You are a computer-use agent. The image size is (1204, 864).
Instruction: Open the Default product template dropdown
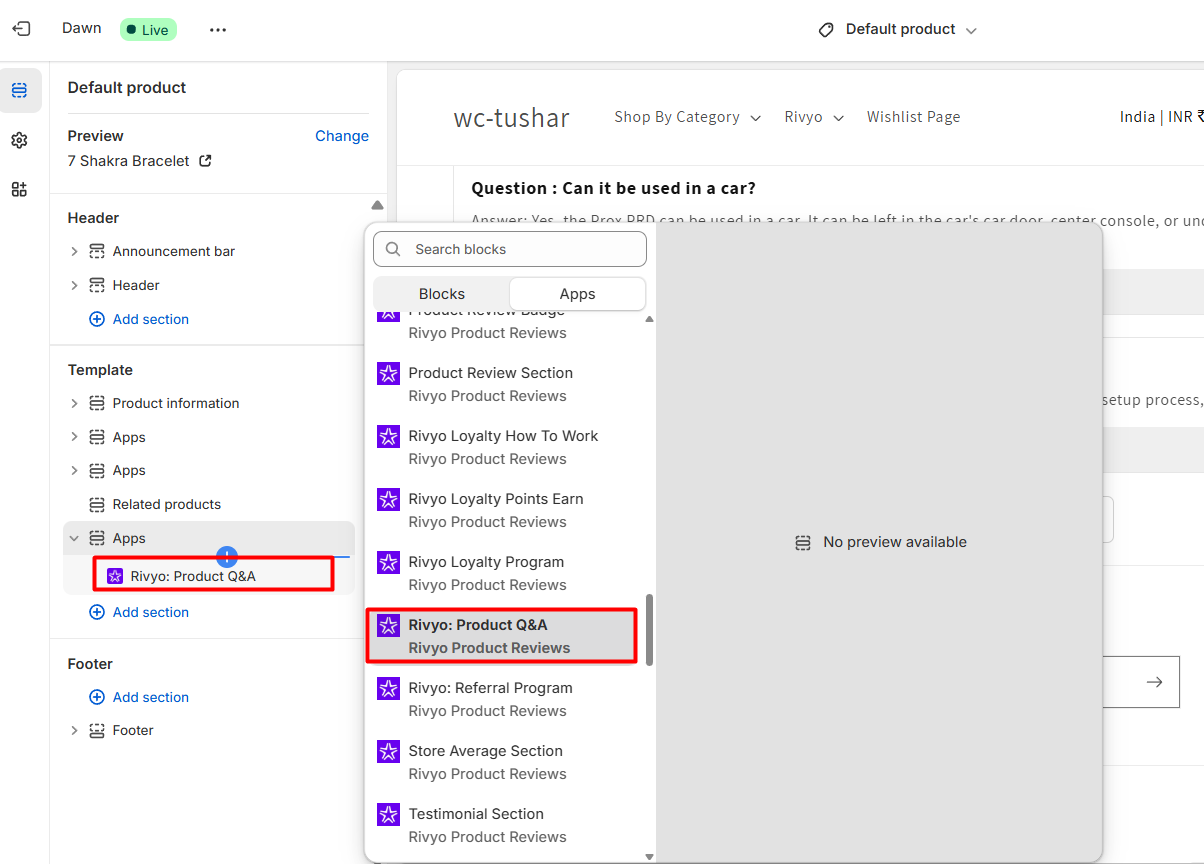point(897,30)
